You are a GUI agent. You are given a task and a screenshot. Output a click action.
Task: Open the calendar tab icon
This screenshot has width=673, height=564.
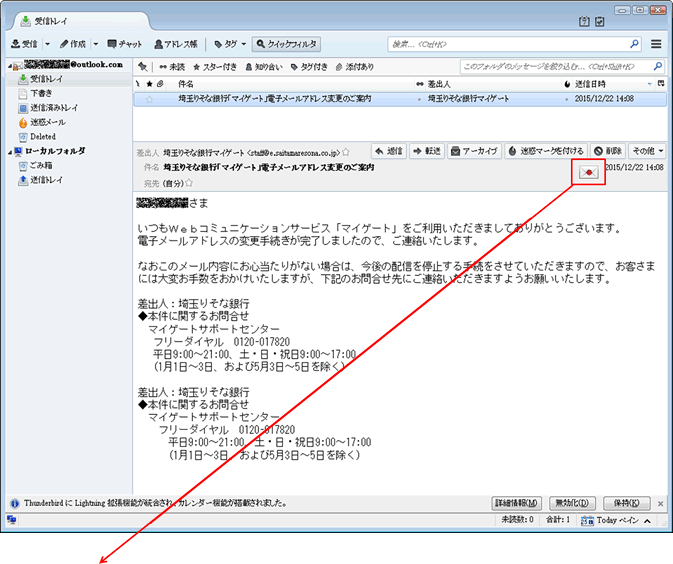[x=584, y=21]
